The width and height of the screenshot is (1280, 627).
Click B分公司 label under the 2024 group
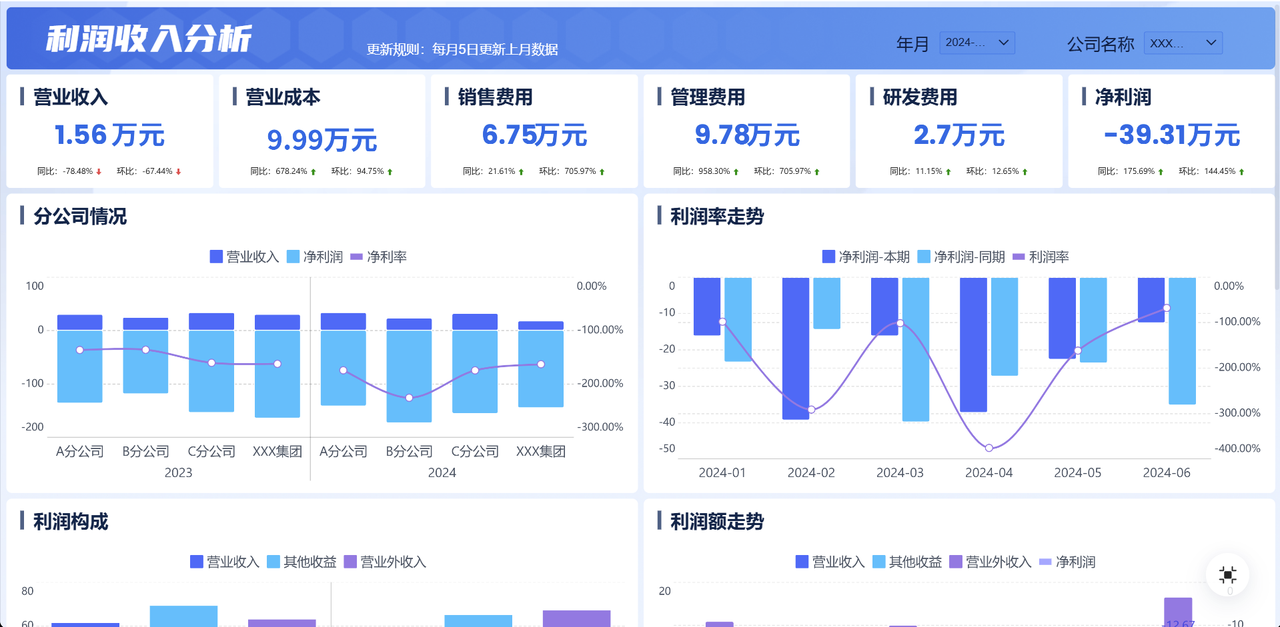click(x=409, y=451)
